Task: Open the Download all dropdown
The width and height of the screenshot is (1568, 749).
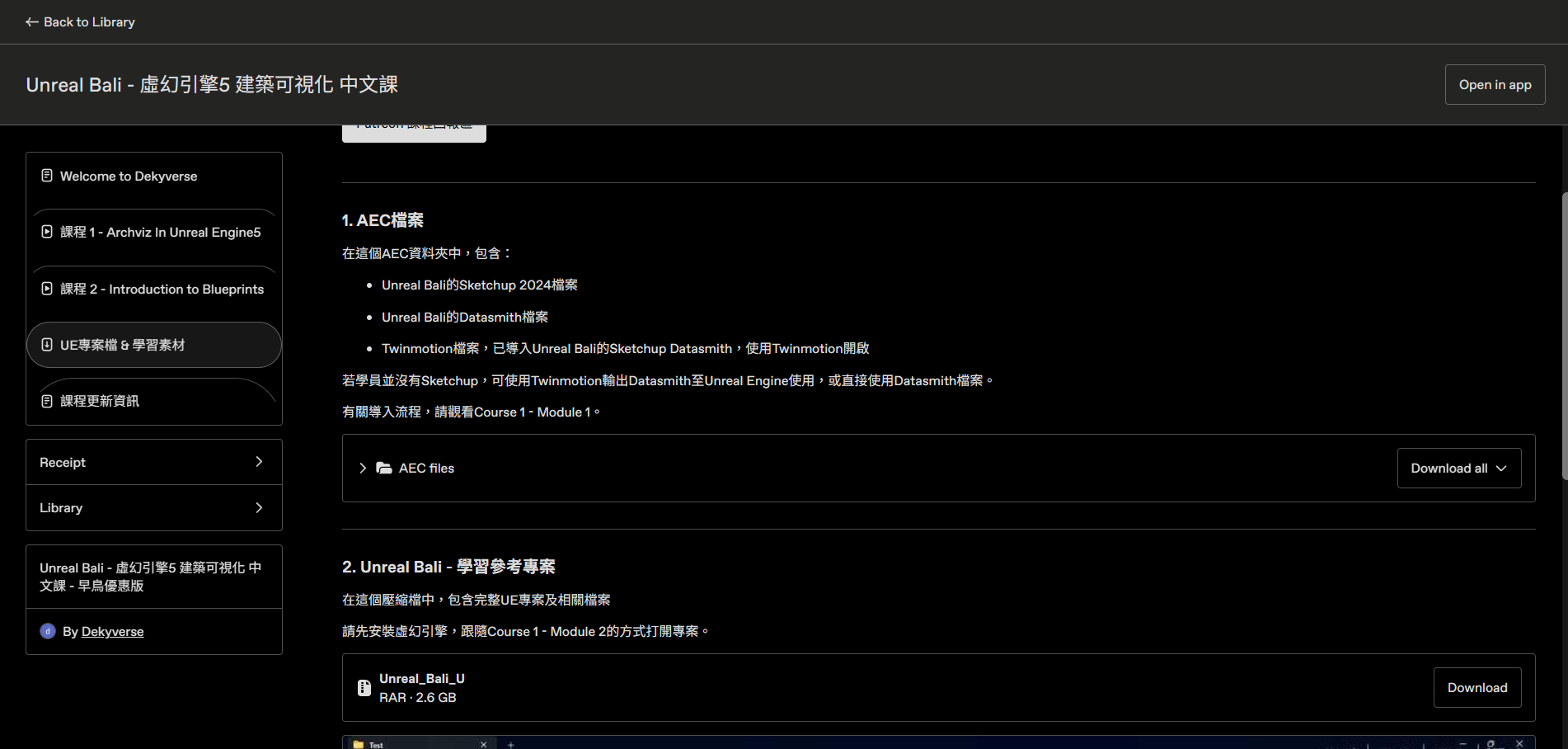Action: [x=1459, y=469]
